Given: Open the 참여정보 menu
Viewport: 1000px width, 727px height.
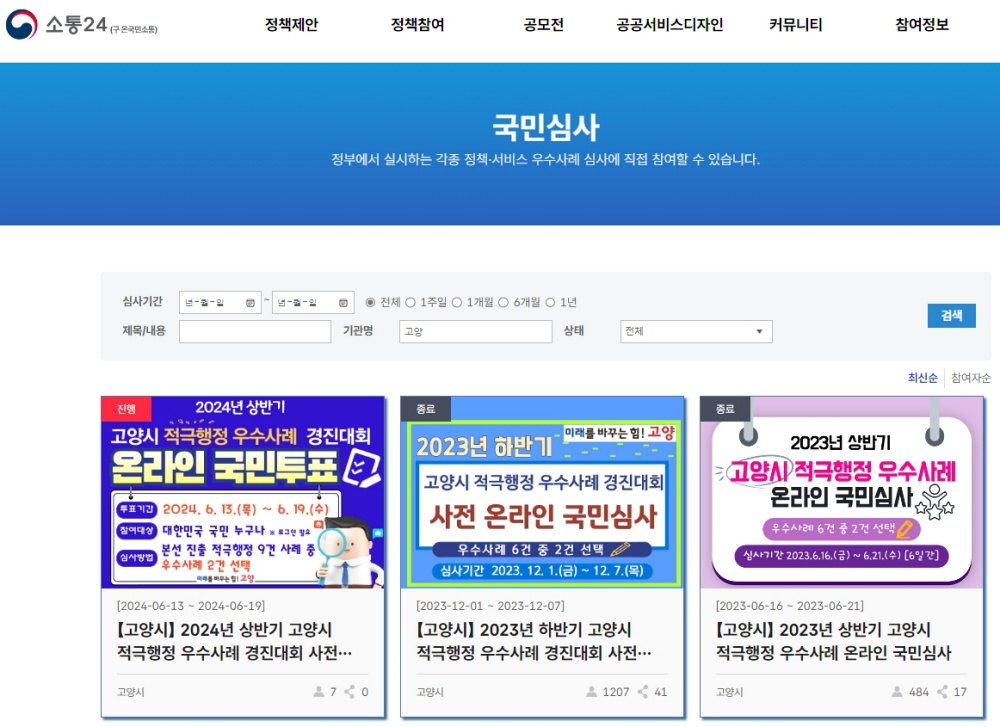Looking at the screenshot, I should point(922,25).
